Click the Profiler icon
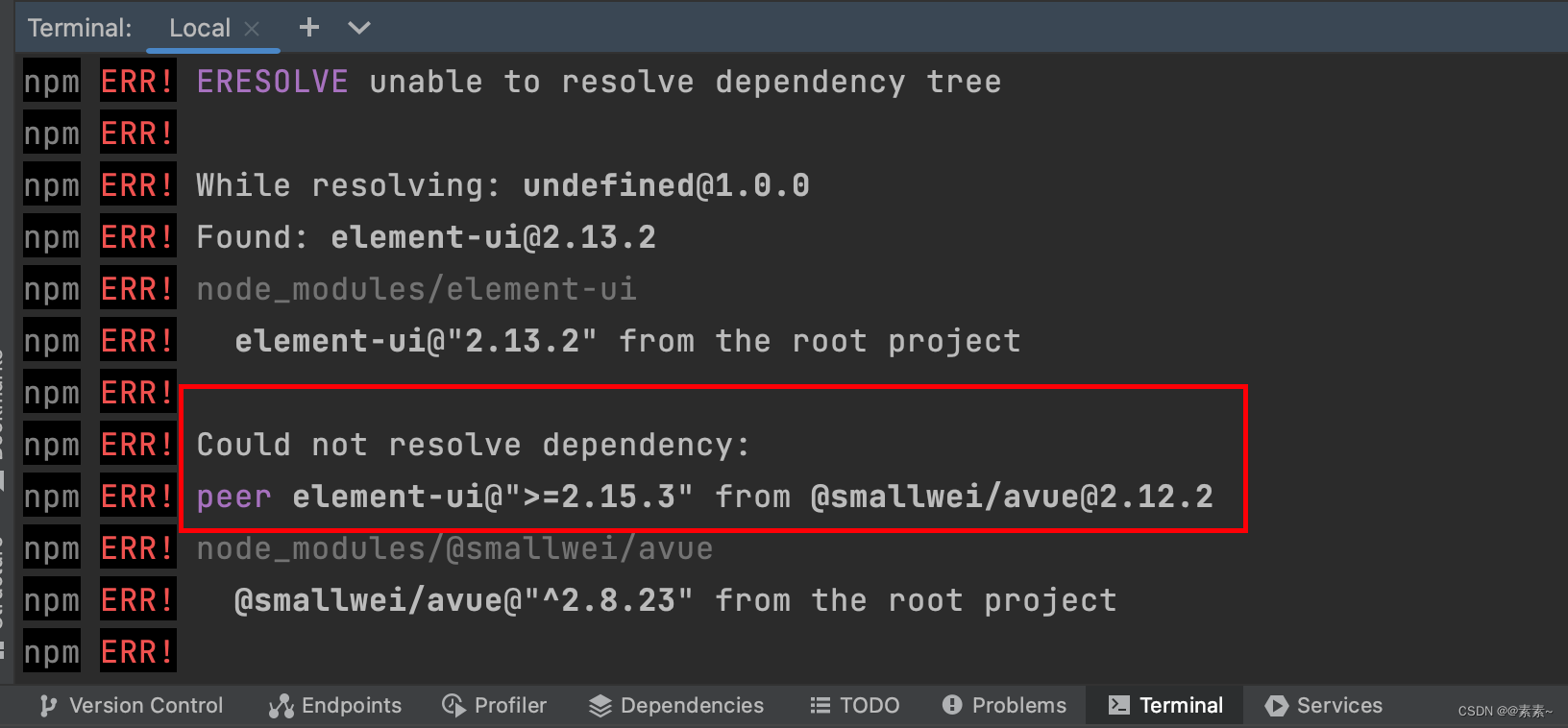 (453, 706)
